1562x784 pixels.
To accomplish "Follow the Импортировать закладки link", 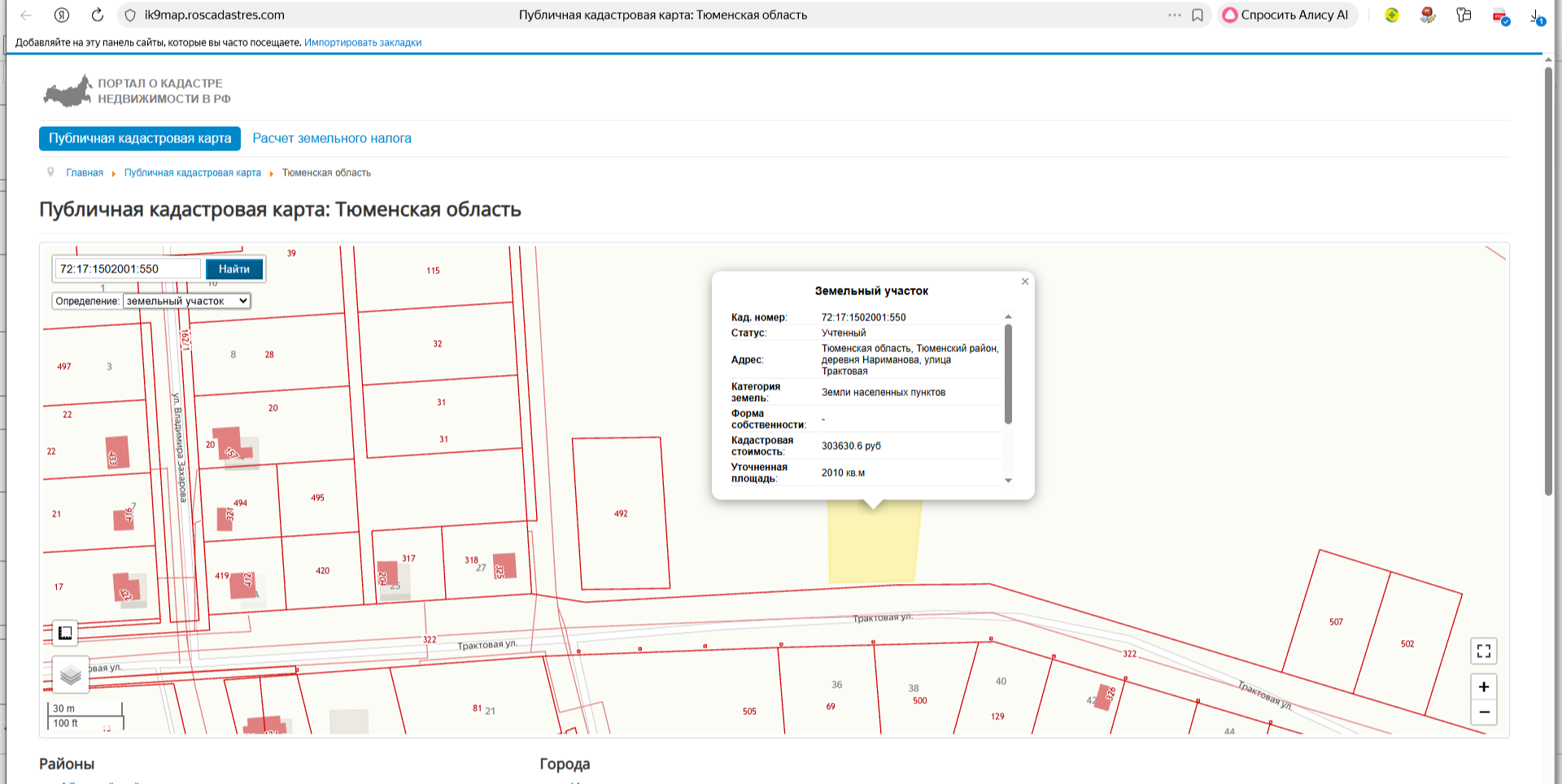I will (363, 42).
